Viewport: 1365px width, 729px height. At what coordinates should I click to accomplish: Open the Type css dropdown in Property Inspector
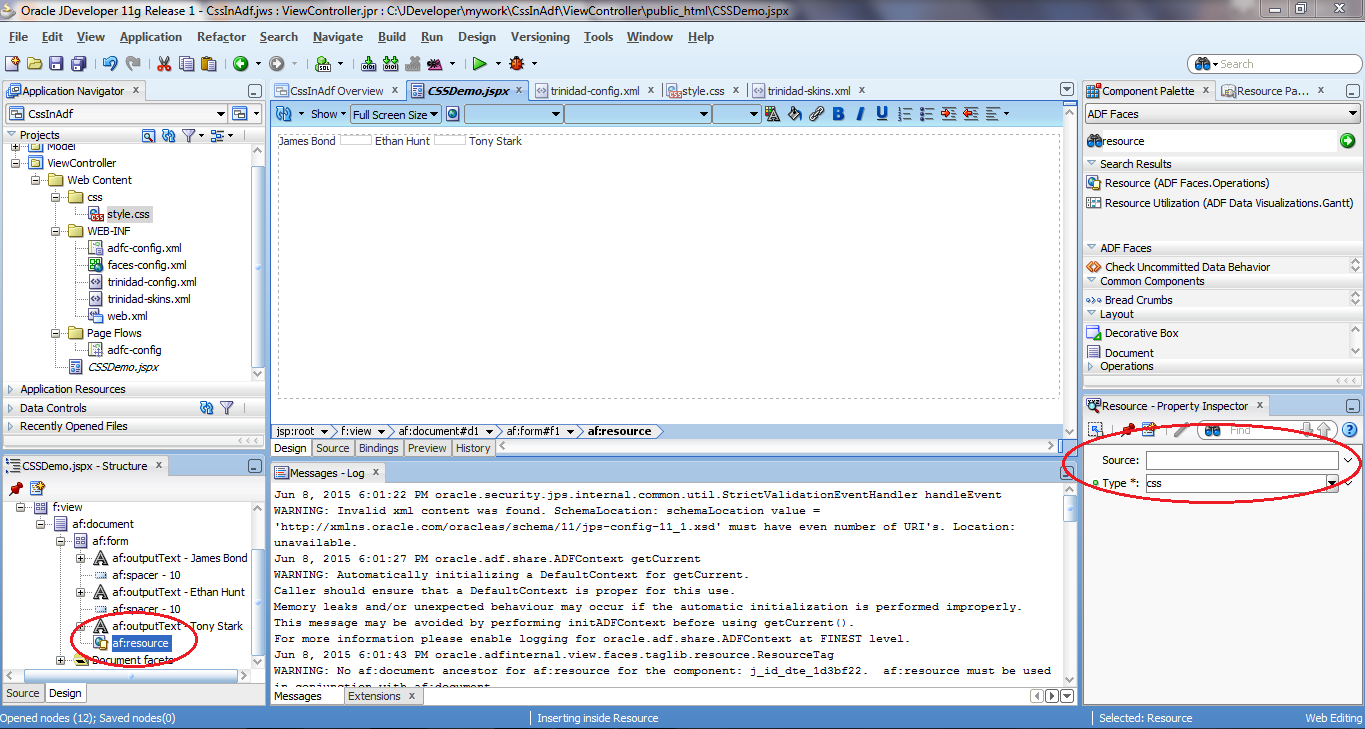point(1332,483)
